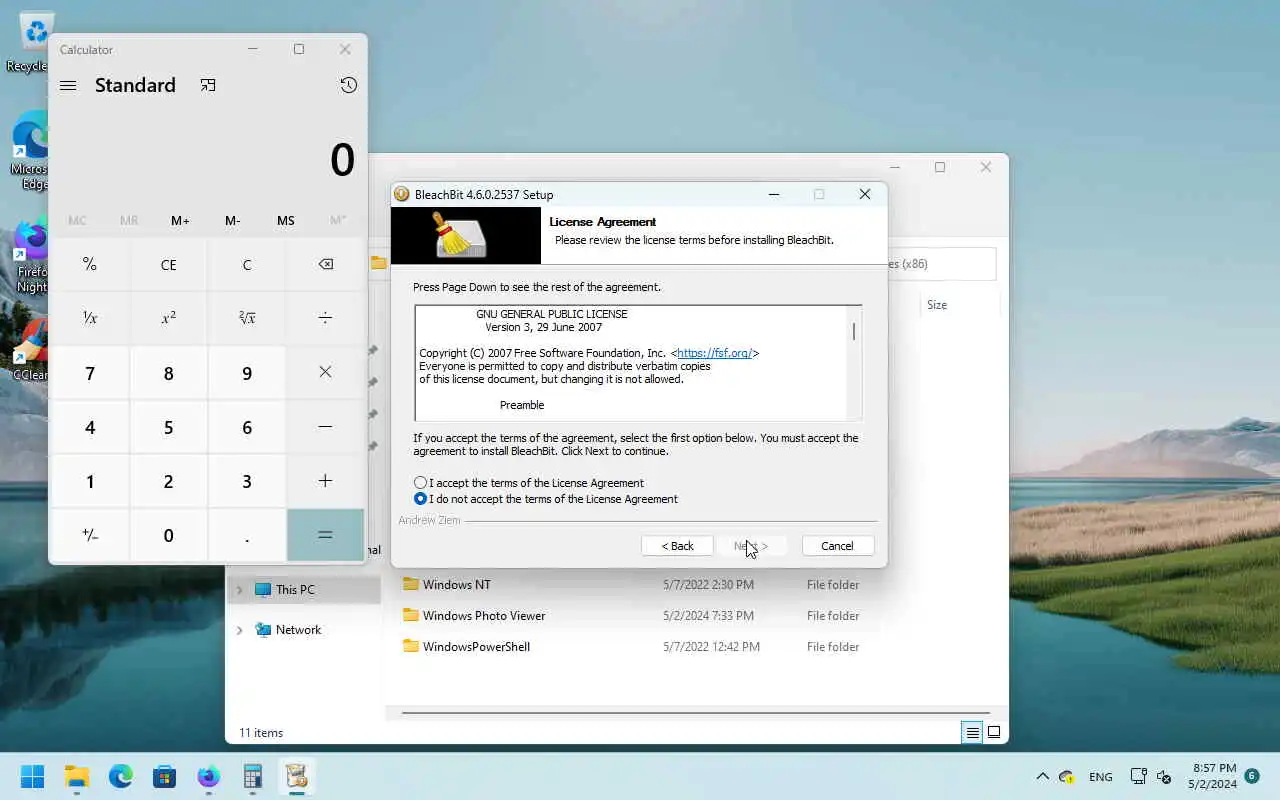The image size is (1280, 800).
Task: Click the Back button in setup
Action: point(677,546)
